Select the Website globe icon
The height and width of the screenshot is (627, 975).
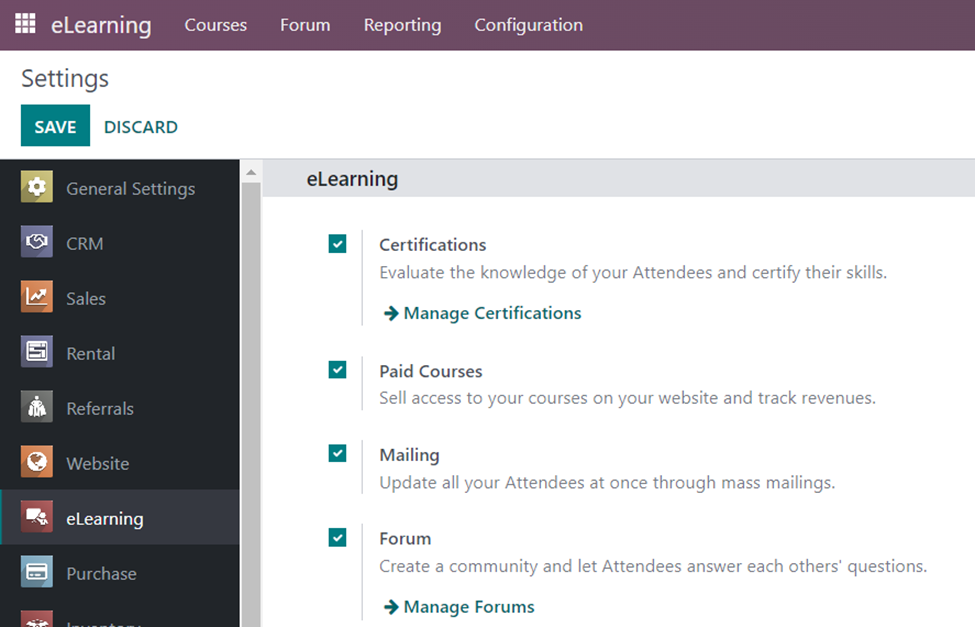coord(37,463)
